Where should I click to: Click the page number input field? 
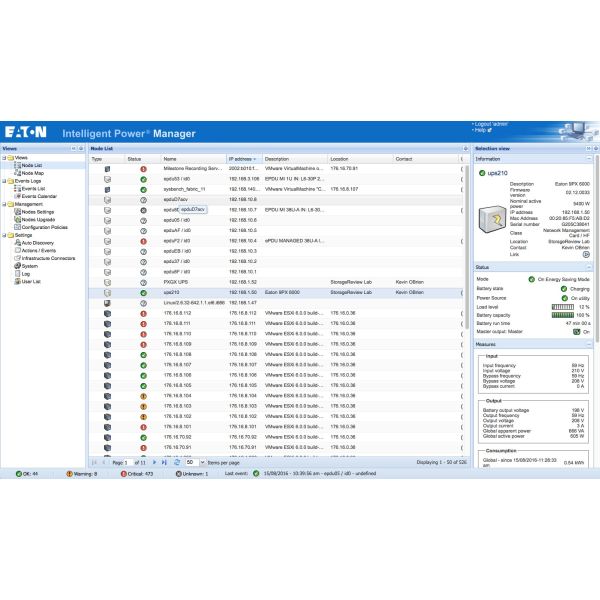tap(128, 462)
